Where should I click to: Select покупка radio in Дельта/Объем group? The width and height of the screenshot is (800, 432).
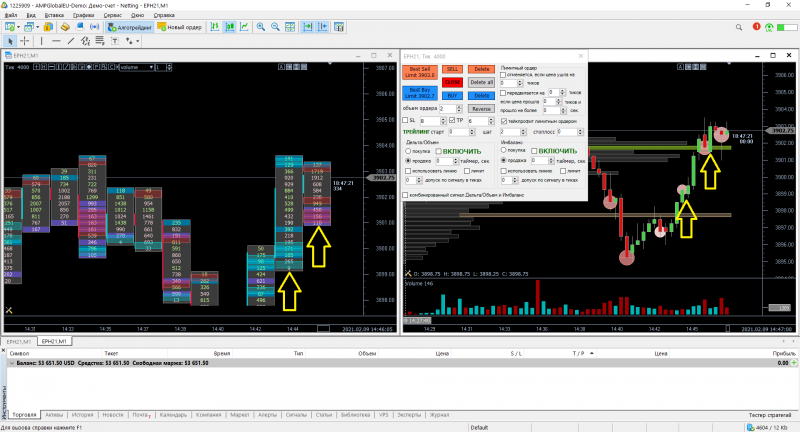point(408,151)
